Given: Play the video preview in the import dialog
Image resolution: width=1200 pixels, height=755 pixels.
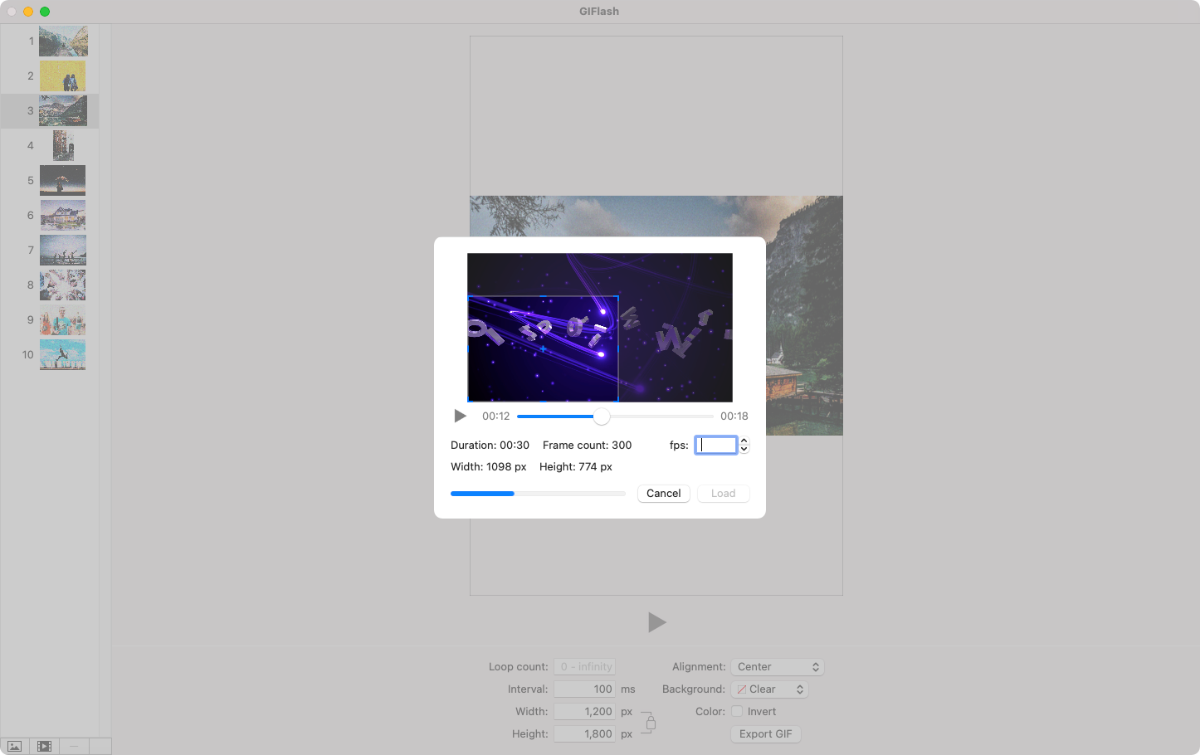Looking at the screenshot, I should coord(460,416).
